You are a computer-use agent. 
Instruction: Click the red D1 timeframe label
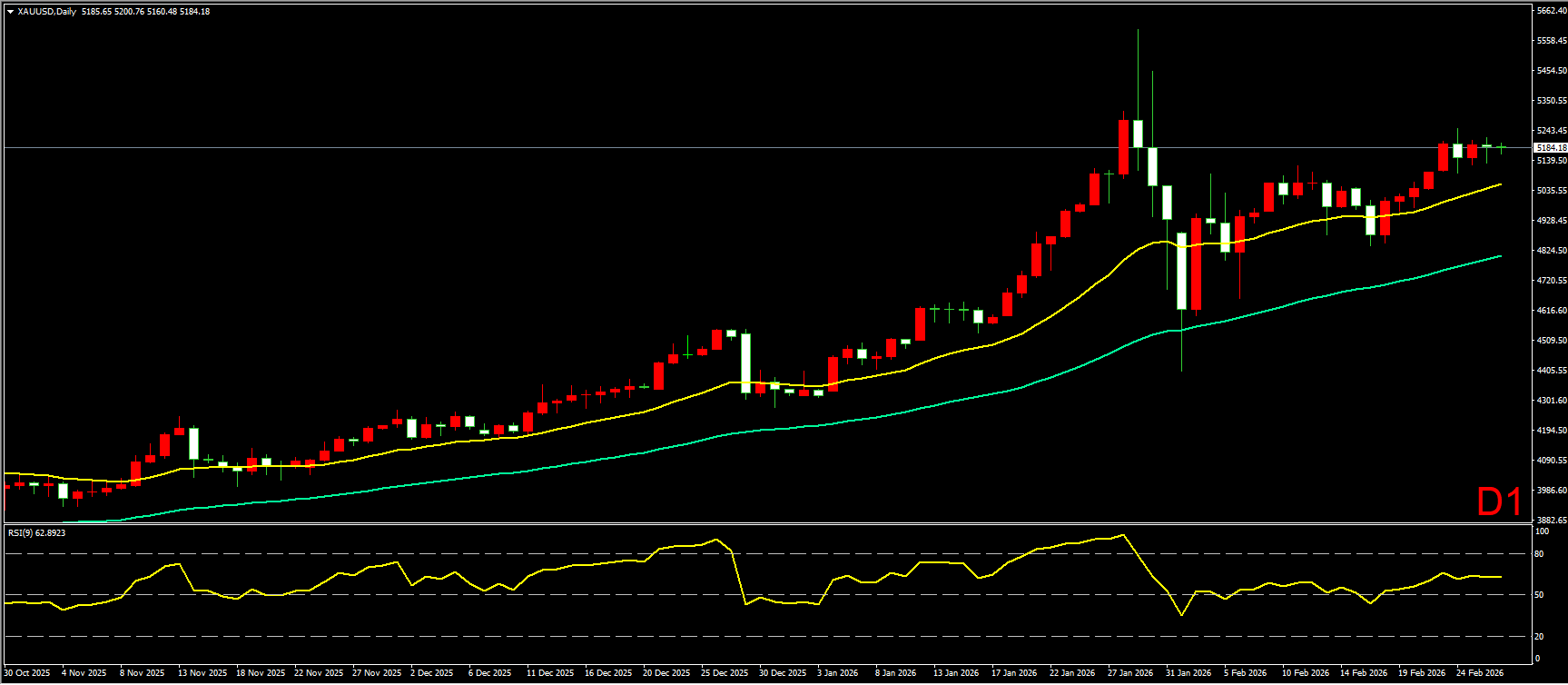(1499, 501)
